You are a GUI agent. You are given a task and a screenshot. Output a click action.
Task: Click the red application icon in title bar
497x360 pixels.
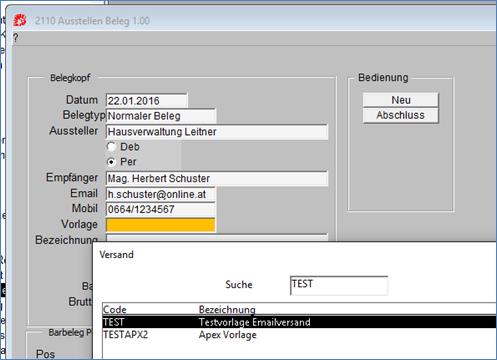20,20
